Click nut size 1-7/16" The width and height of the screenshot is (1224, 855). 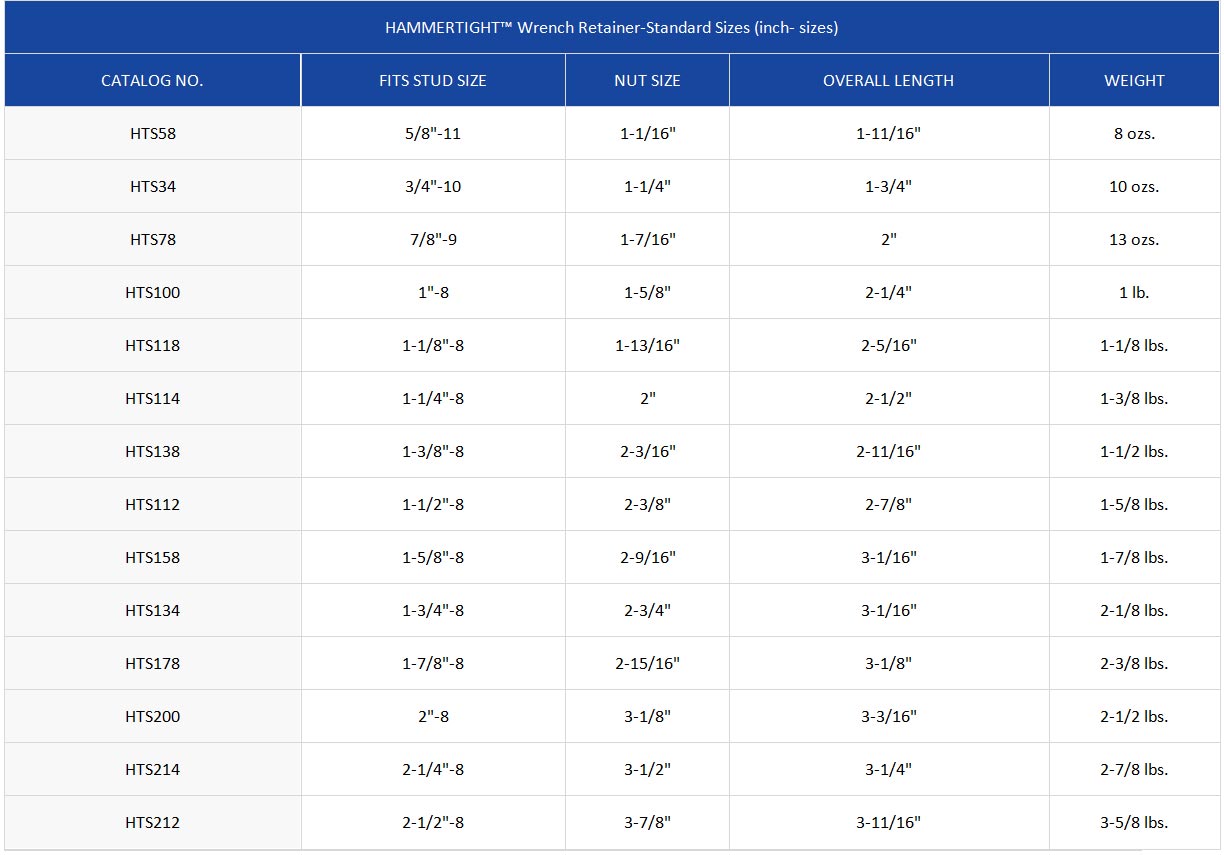tap(648, 240)
